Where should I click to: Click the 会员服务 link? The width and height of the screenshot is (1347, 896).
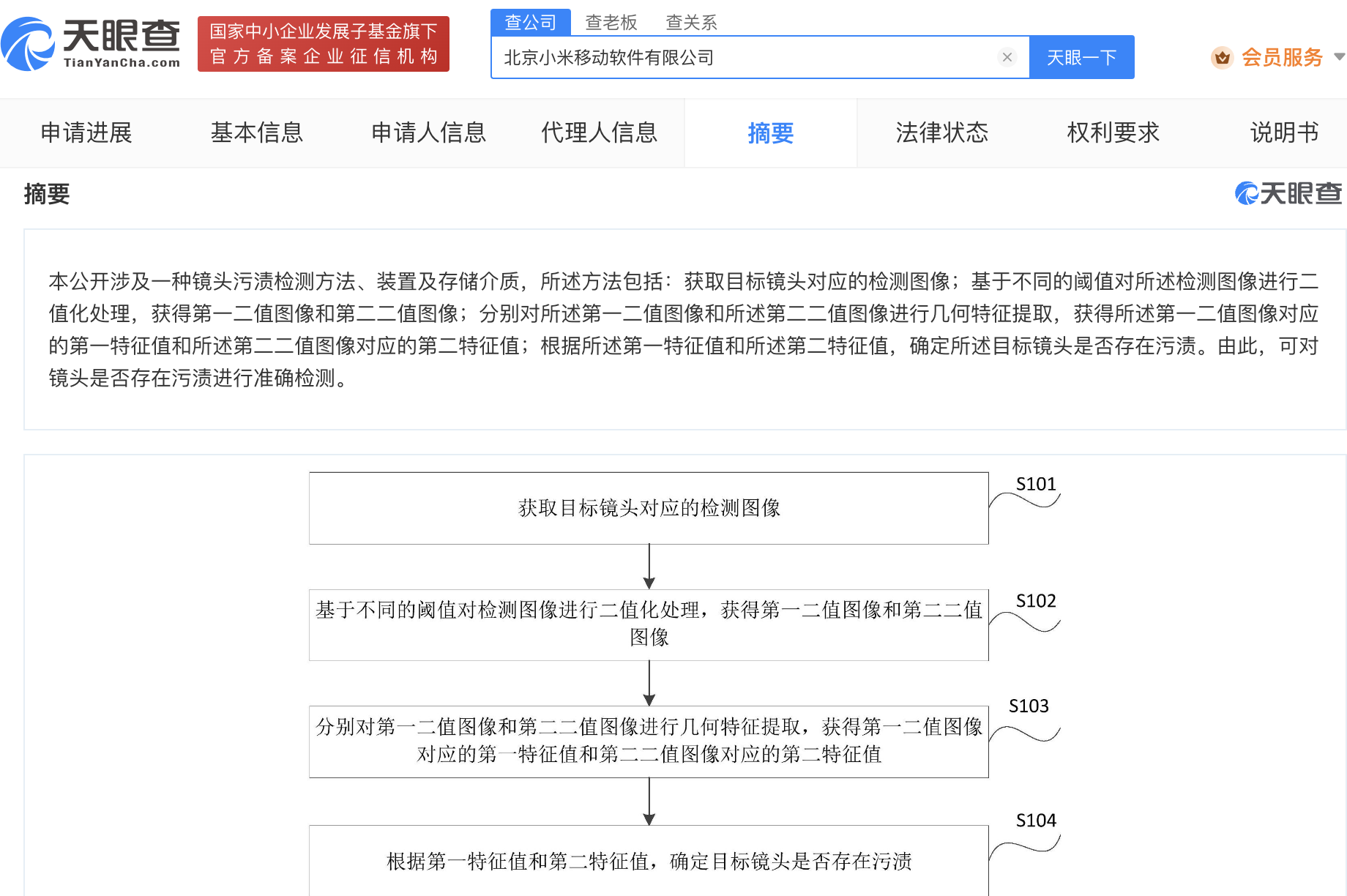point(1282,57)
